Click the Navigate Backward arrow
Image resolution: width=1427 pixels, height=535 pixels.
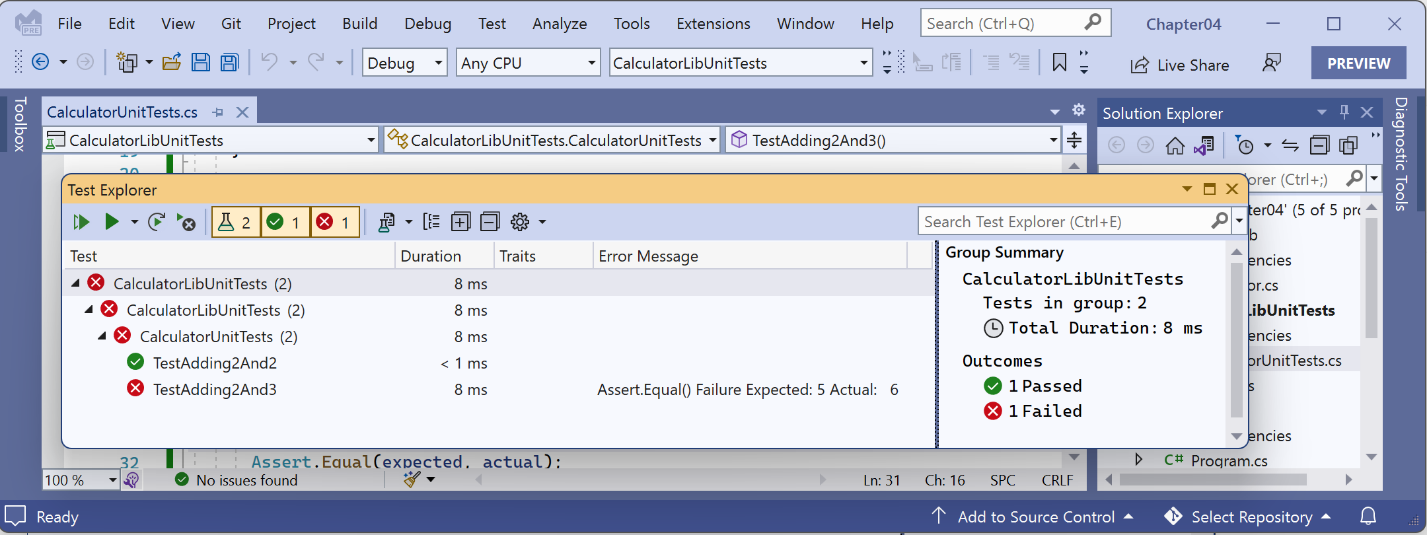pyautogui.click(x=41, y=62)
